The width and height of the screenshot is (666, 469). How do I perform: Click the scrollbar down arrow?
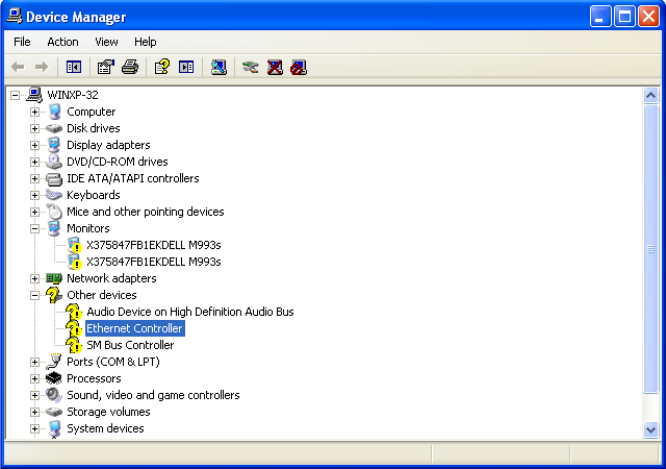point(651,429)
